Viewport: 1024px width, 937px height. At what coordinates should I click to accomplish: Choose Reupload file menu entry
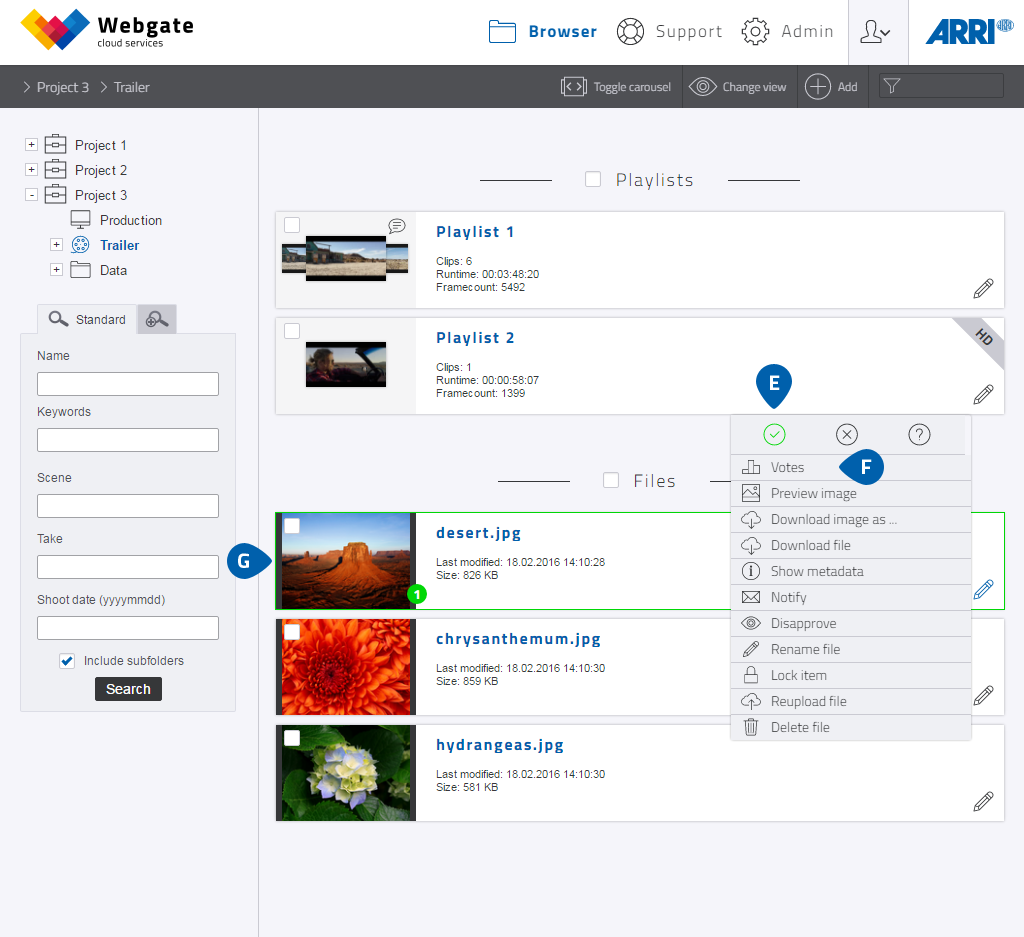pyautogui.click(x=850, y=701)
